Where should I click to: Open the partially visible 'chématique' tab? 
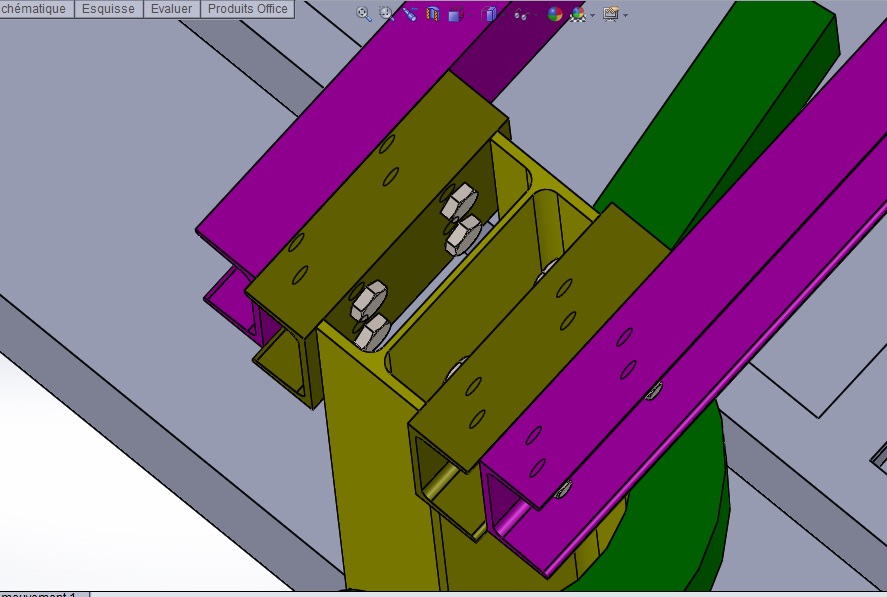pos(37,9)
